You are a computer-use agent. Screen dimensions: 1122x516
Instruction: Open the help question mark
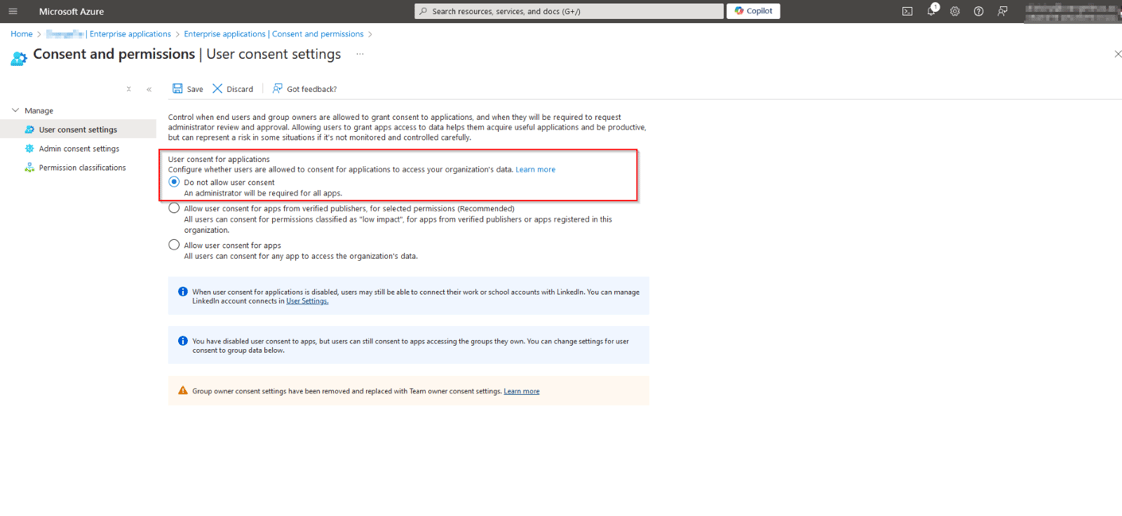point(978,11)
